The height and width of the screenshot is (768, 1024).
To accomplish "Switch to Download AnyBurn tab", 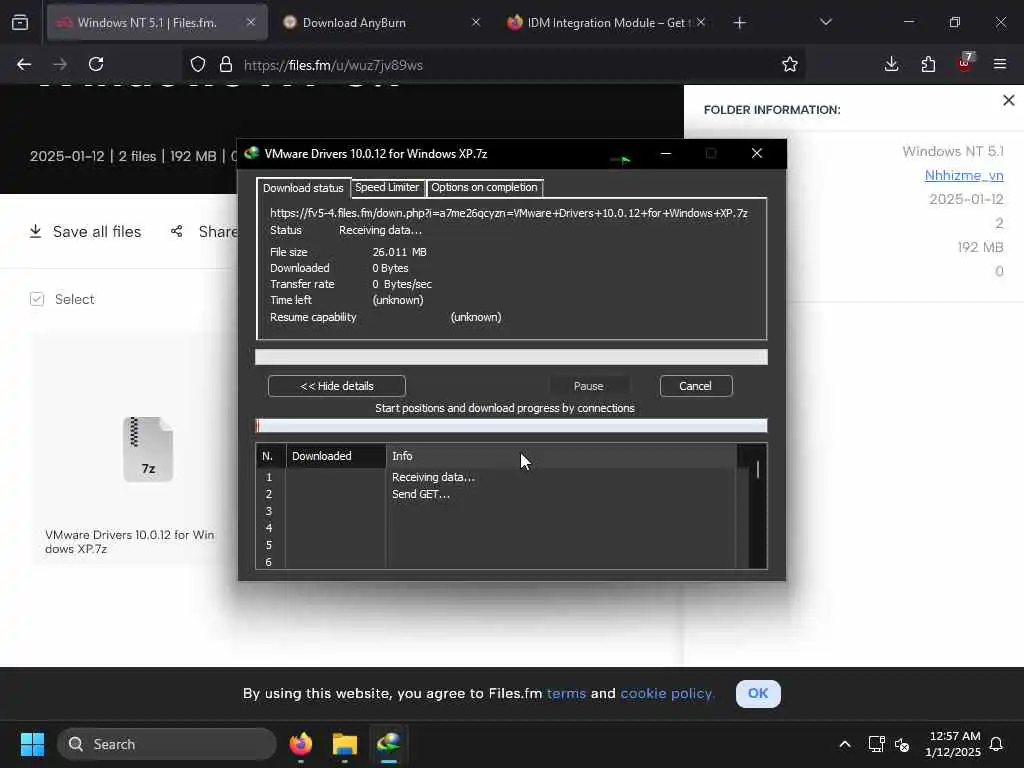I will point(383,22).
